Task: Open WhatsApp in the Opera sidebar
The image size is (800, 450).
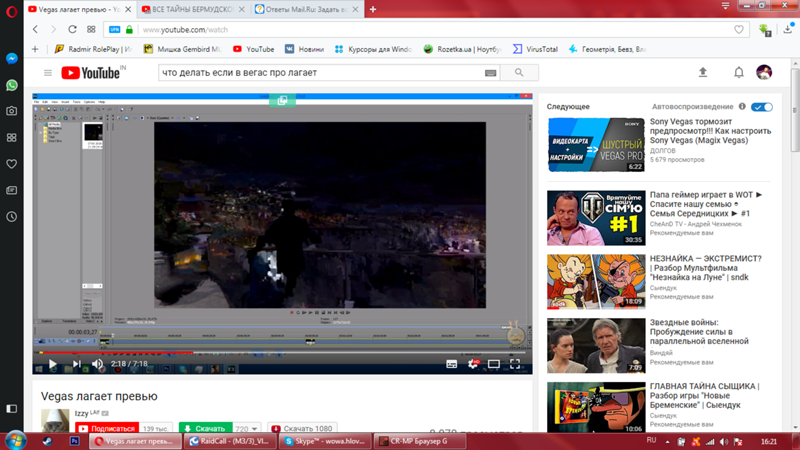Action: coord(12,85)
